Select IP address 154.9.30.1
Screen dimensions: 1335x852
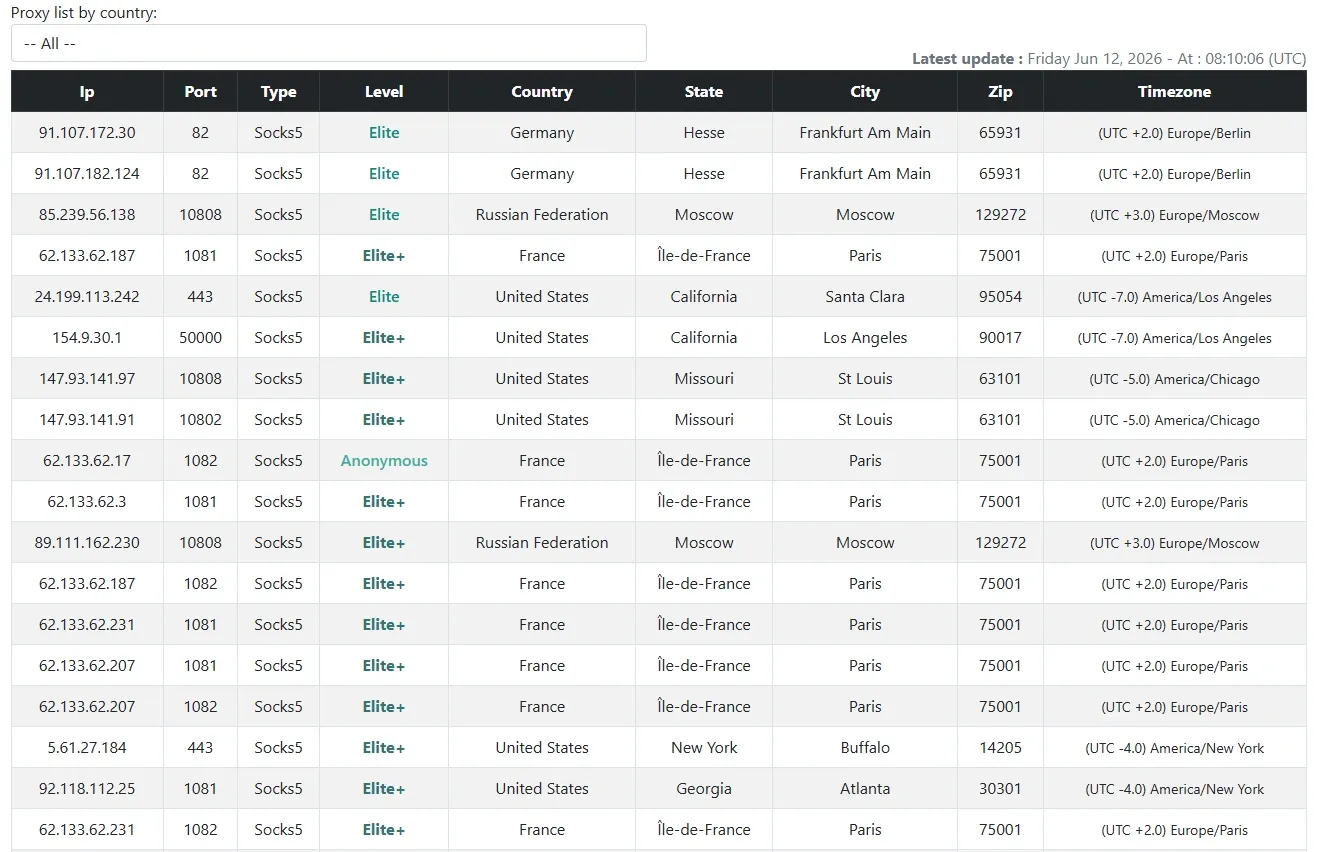coord(87,338)
